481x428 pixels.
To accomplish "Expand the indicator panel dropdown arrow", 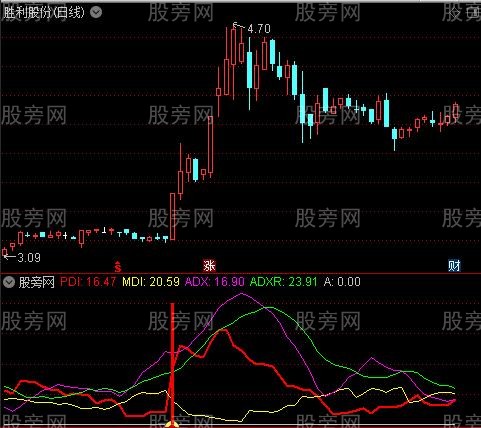I will click(9, 282).
